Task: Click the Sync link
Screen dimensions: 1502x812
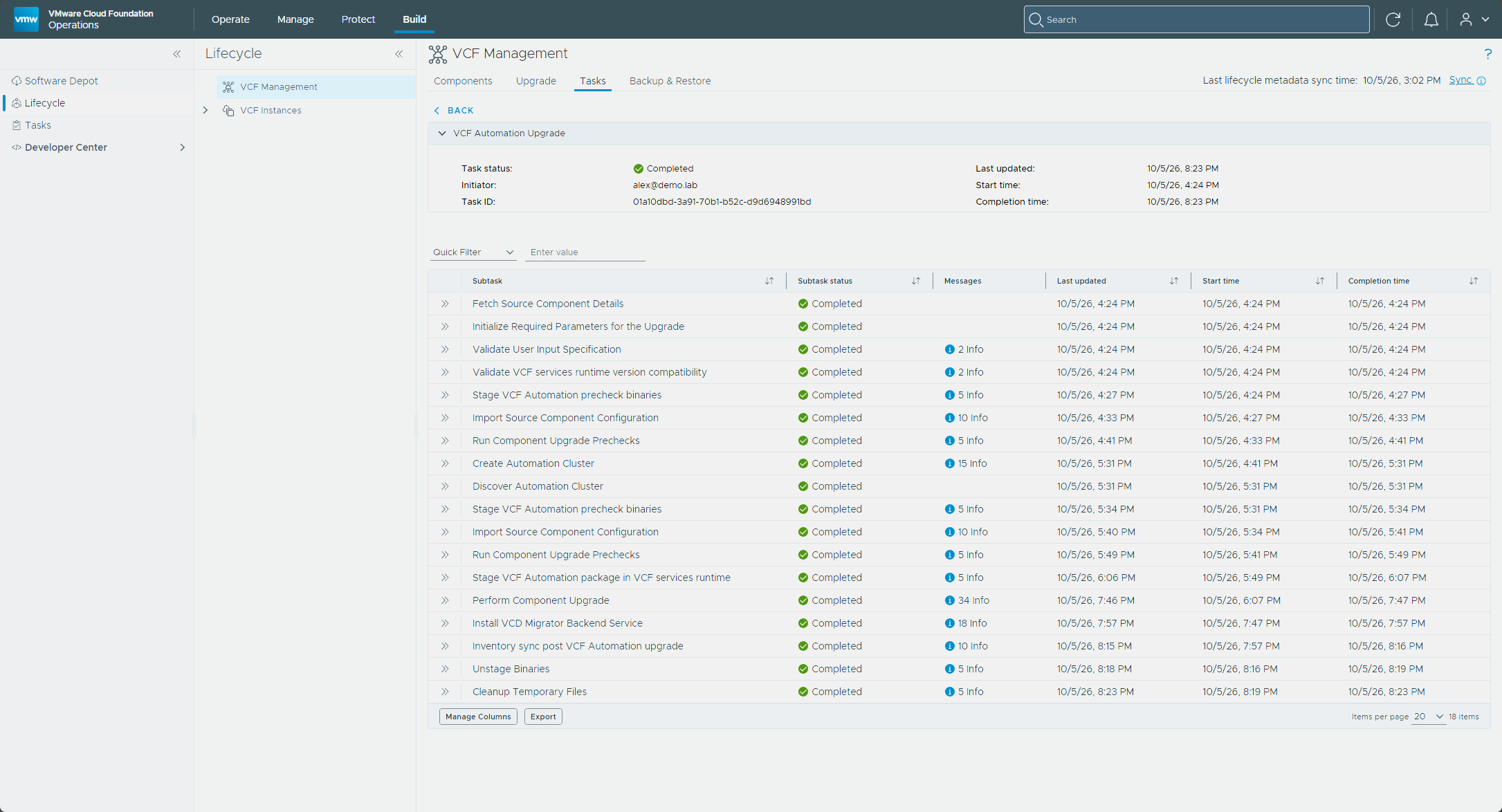Action: [x=1460, y=80]
